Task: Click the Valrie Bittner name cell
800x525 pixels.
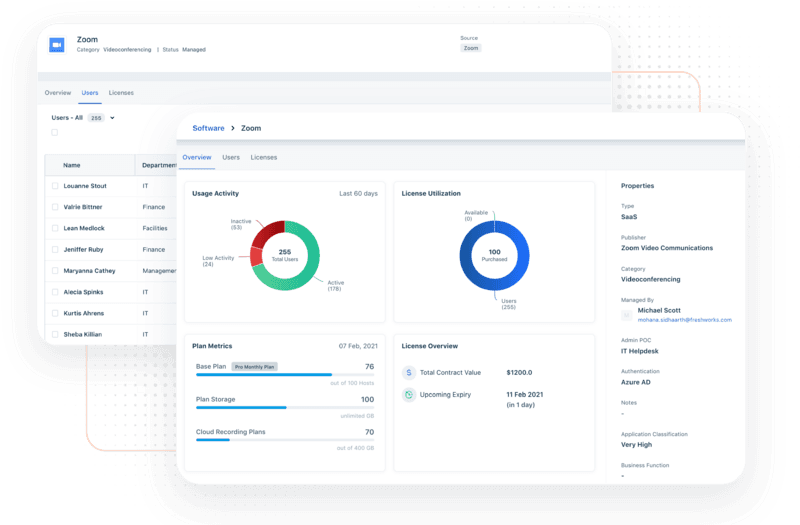Action: (83, 207)
